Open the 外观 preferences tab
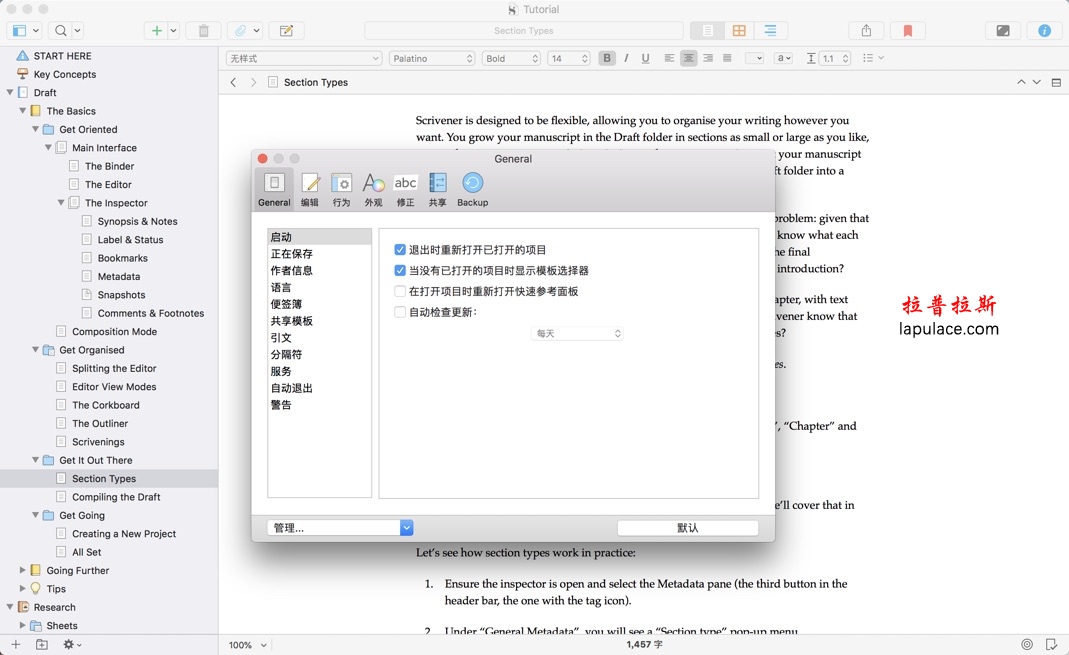 point(374,189)
